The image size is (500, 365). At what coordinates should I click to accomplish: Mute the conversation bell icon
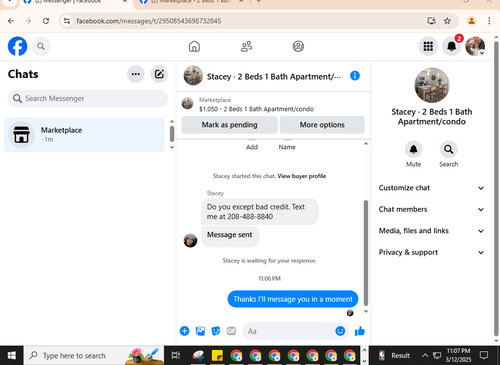point(413,149)
